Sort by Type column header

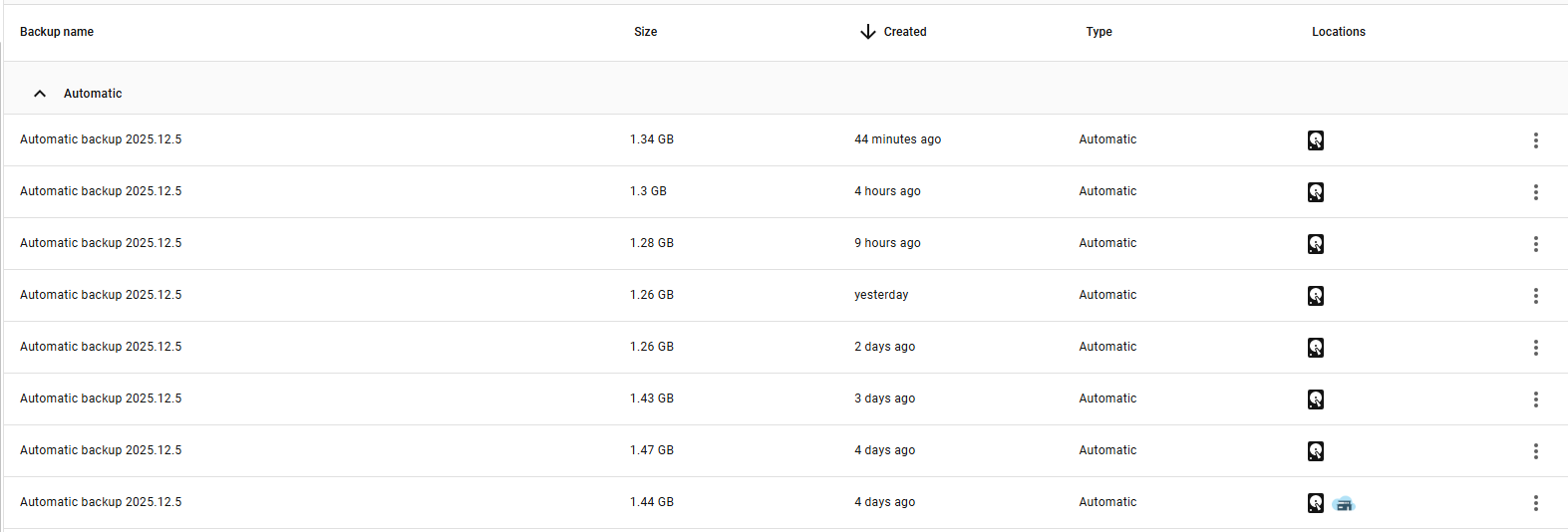click(x=1098, y=32)
